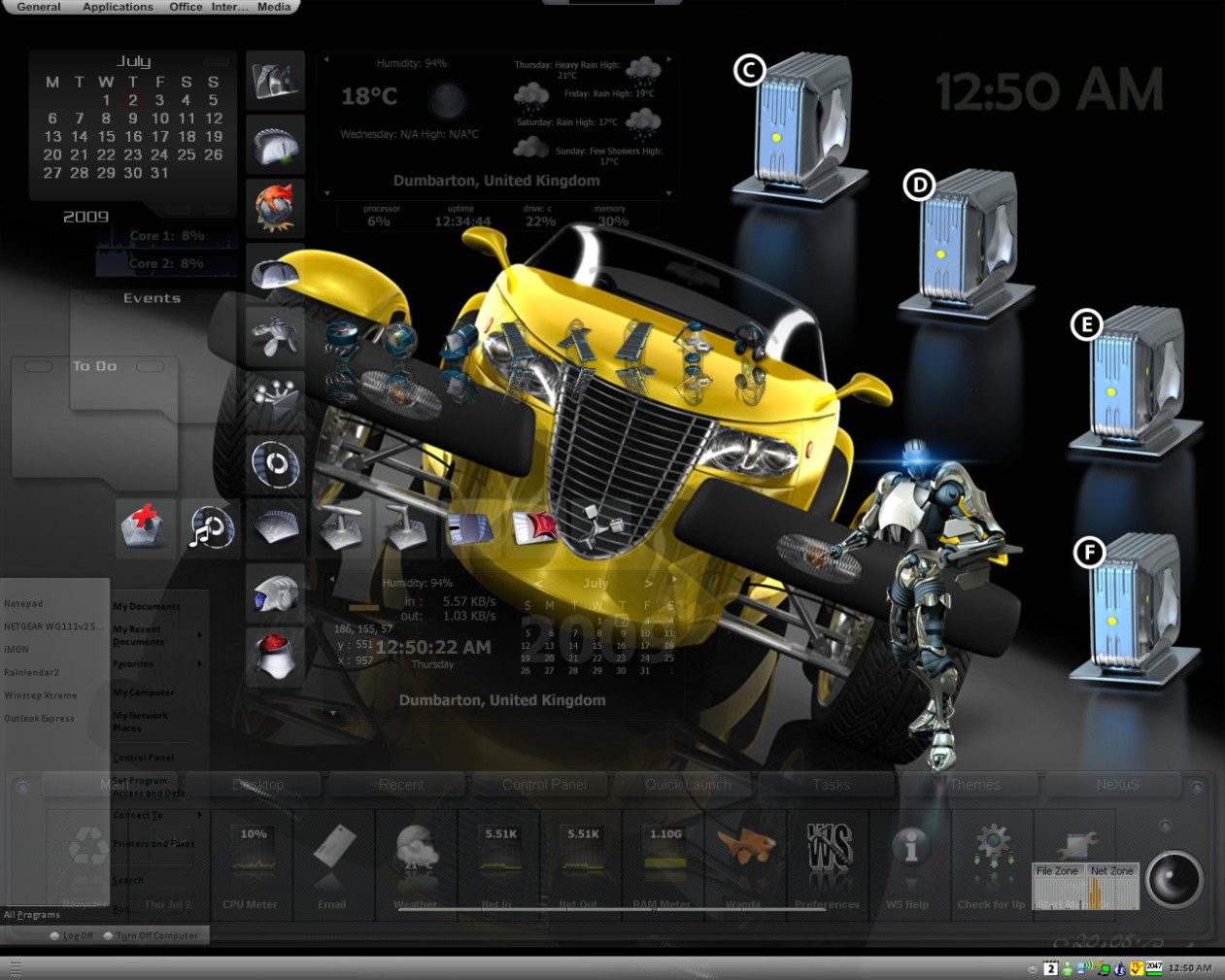1225x980 pixels.
Task: Open My Computer from the start menu
Action: (x=144, y=693)
